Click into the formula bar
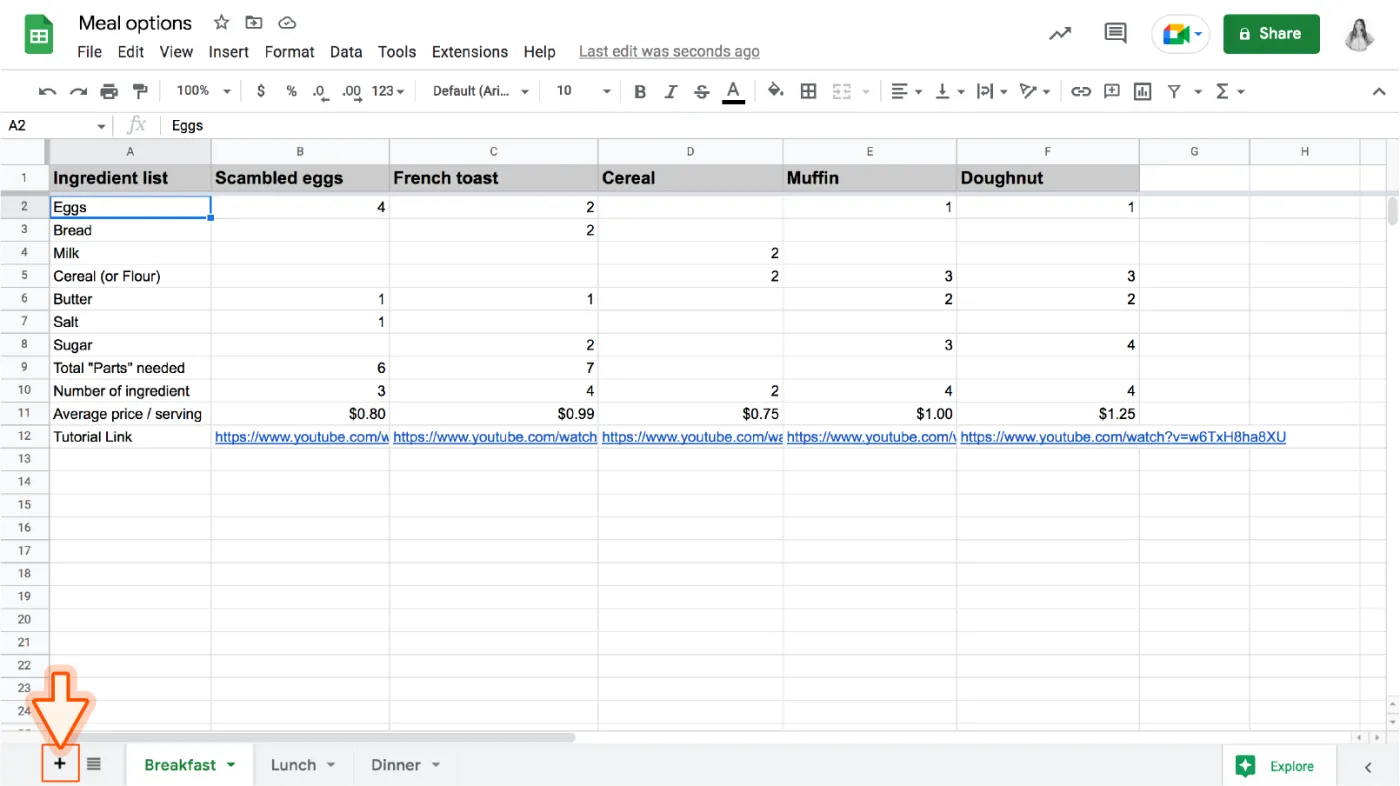The width and height of the screenshot is (1400, 786). pos(780,125)
